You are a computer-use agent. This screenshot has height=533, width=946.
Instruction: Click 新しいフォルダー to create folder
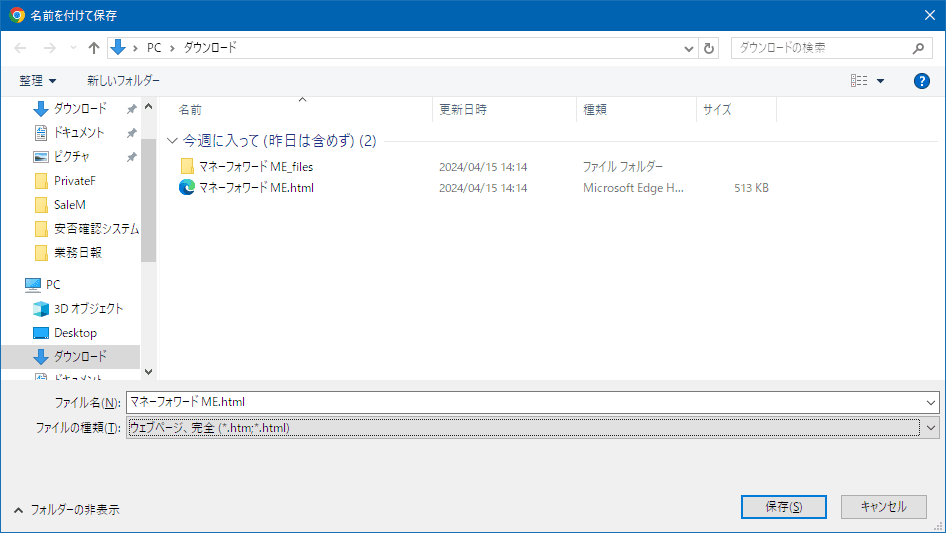(123, 81)
